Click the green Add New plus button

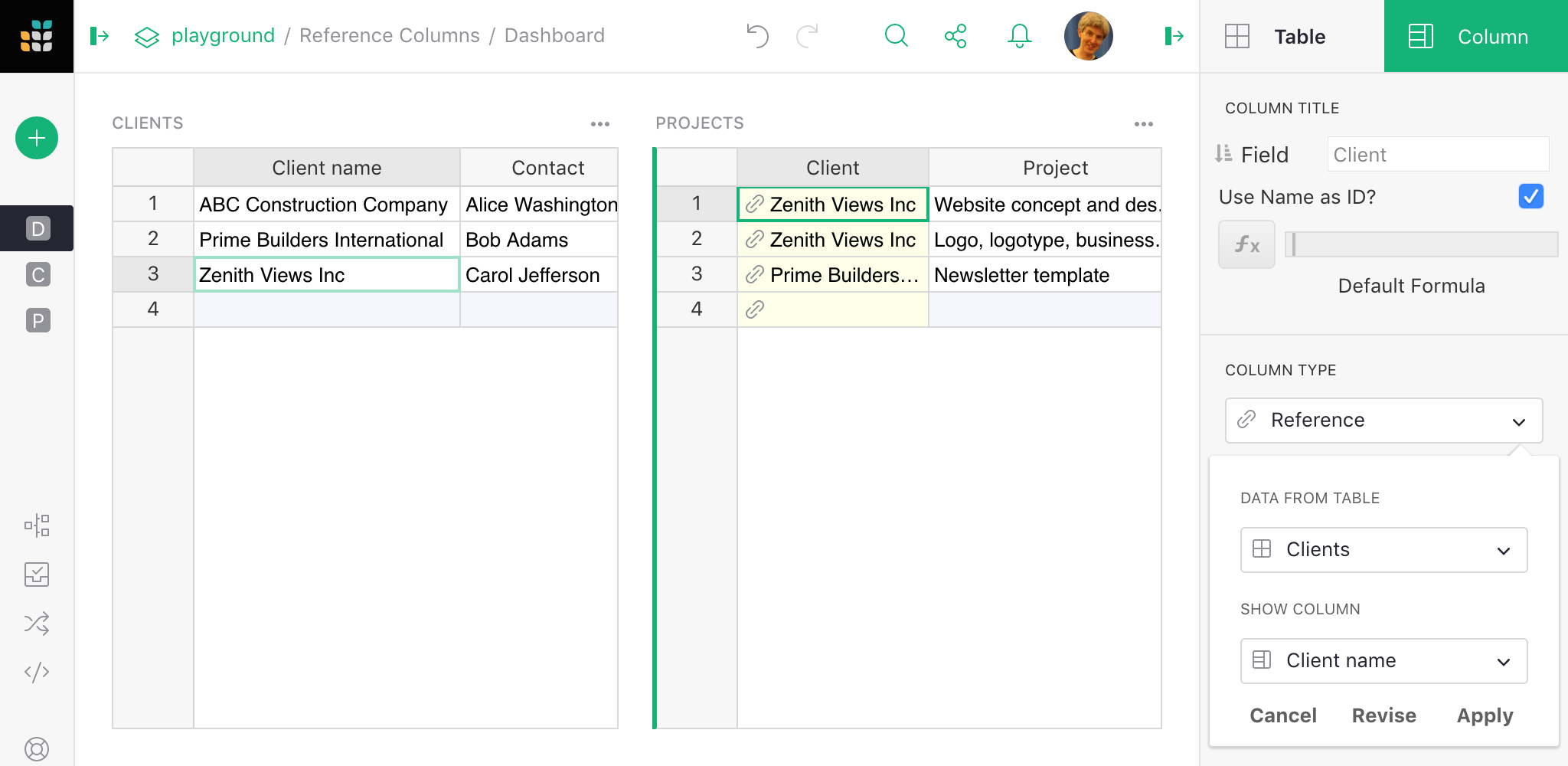pos(37,138)
